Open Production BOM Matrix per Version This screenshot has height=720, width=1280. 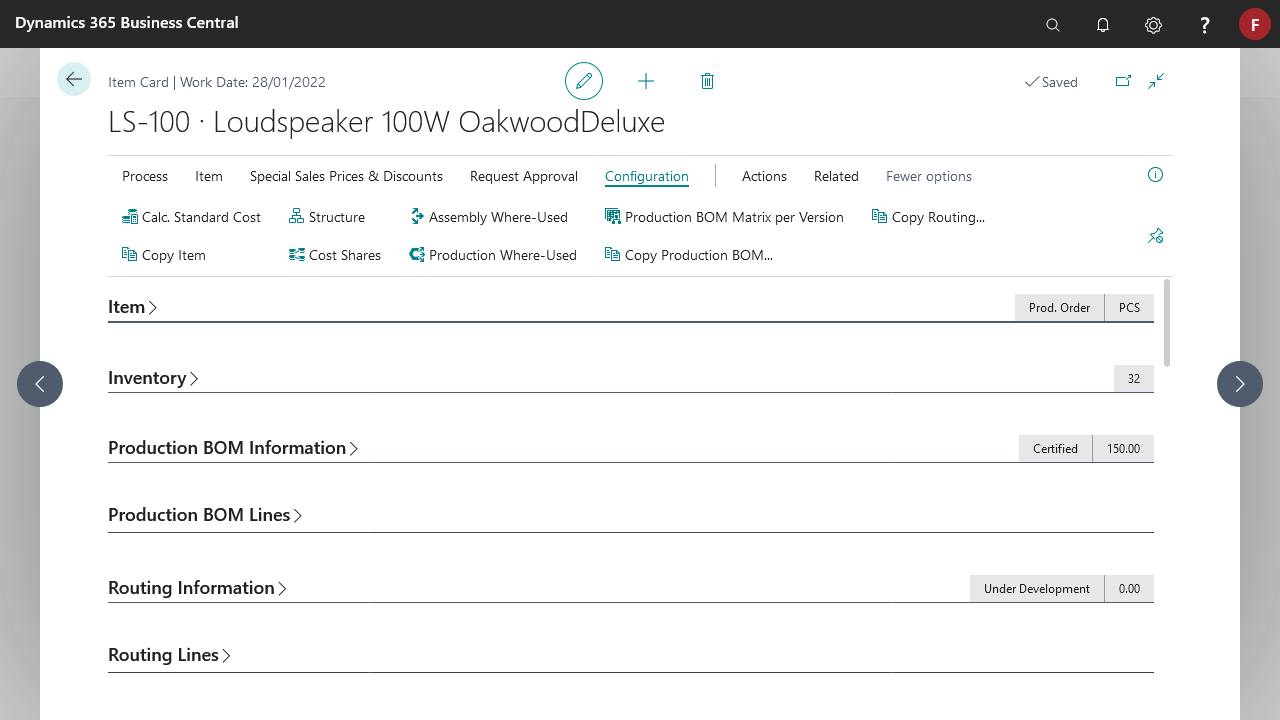724,217
